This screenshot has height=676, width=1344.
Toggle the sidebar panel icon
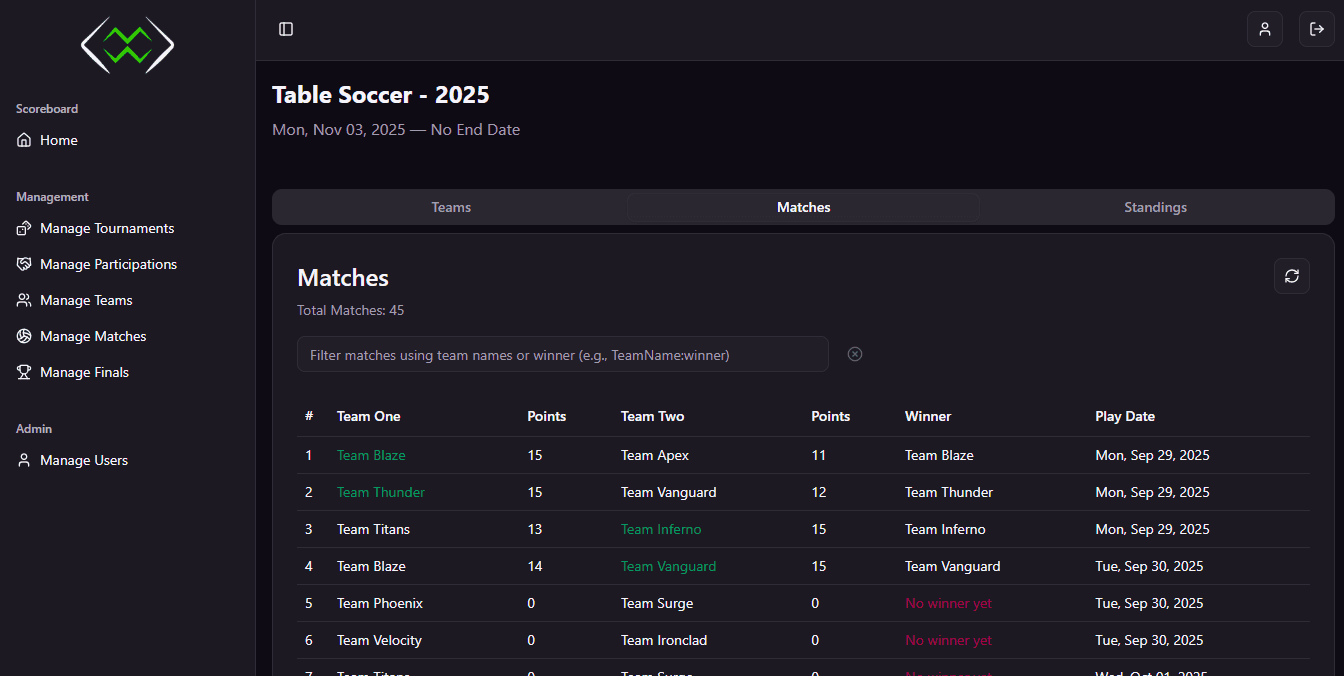click(x=286, y=29)
